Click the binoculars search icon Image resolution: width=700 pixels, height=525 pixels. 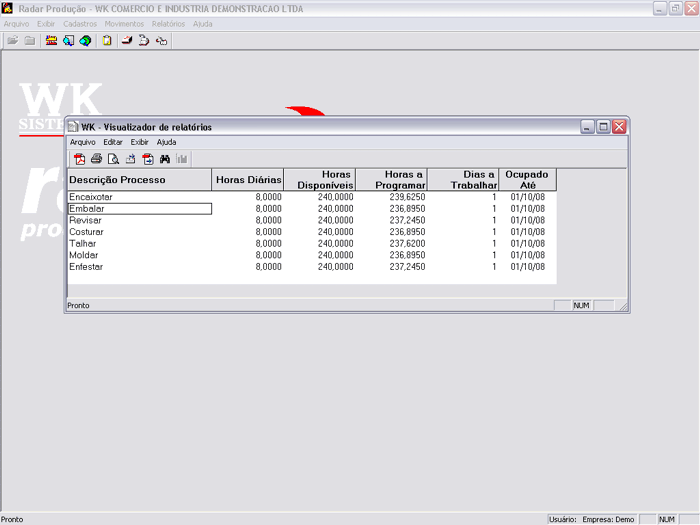click(165, 159)
